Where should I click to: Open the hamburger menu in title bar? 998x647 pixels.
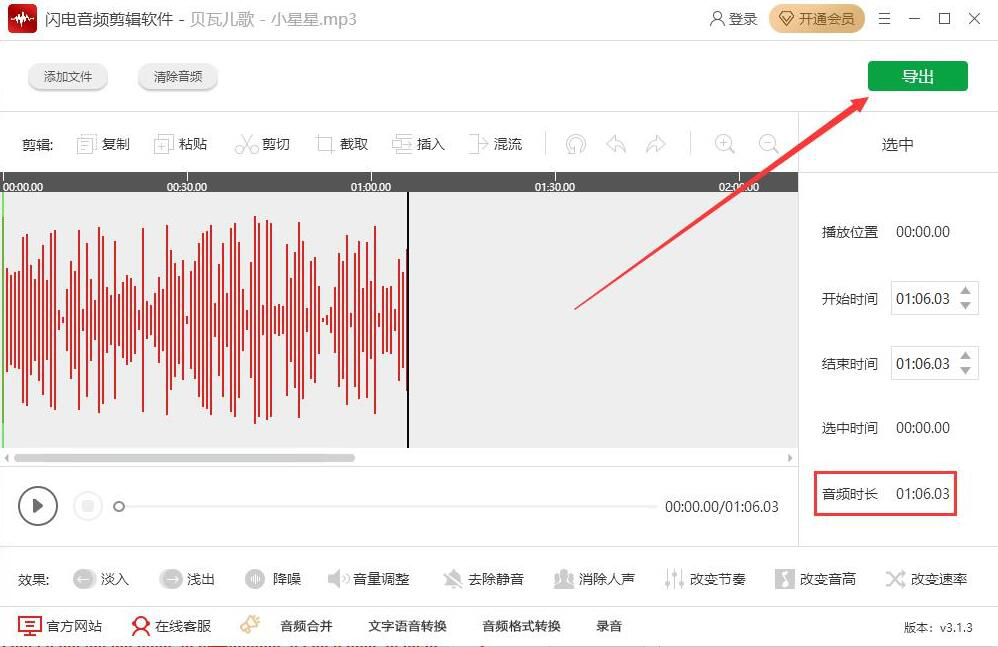[x=884, y=19]
